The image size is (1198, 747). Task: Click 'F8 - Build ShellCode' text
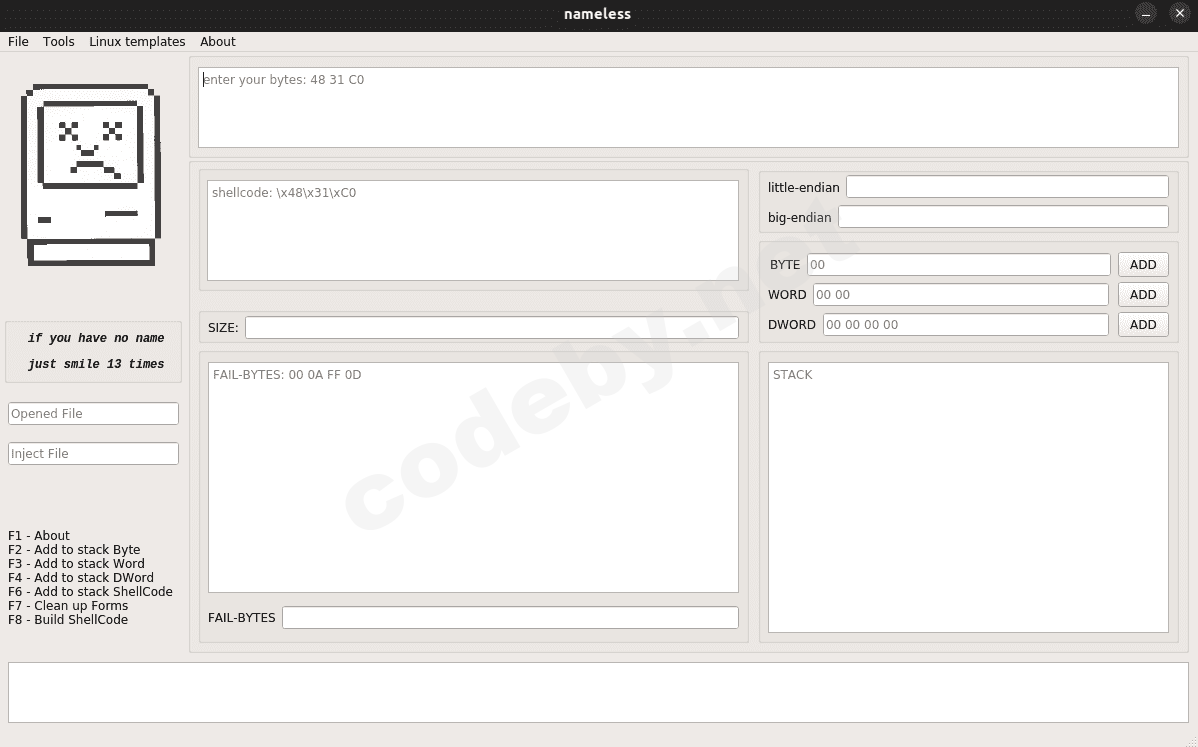pos(68,619)
